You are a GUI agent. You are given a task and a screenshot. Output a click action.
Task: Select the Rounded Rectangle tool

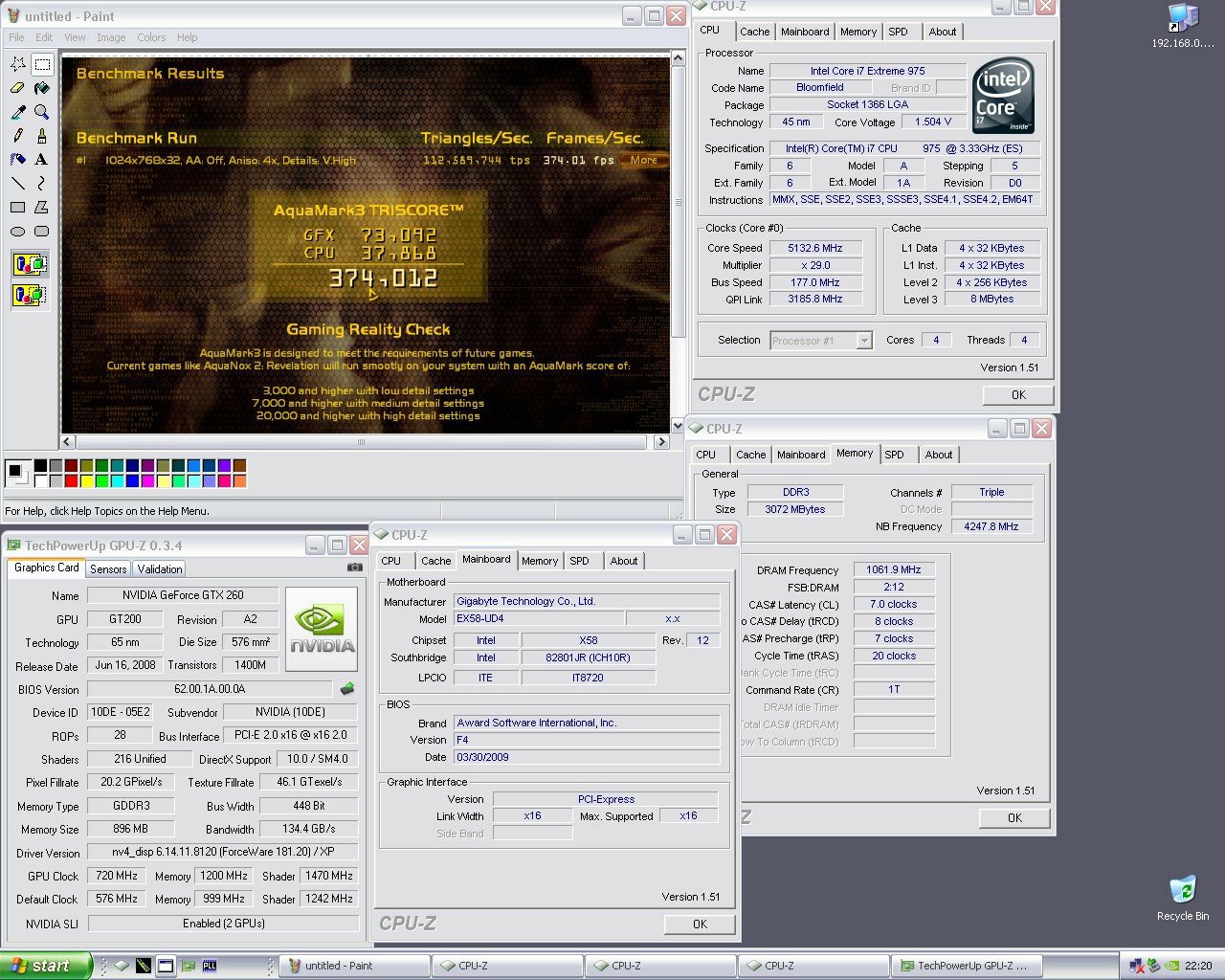[42, 231]
